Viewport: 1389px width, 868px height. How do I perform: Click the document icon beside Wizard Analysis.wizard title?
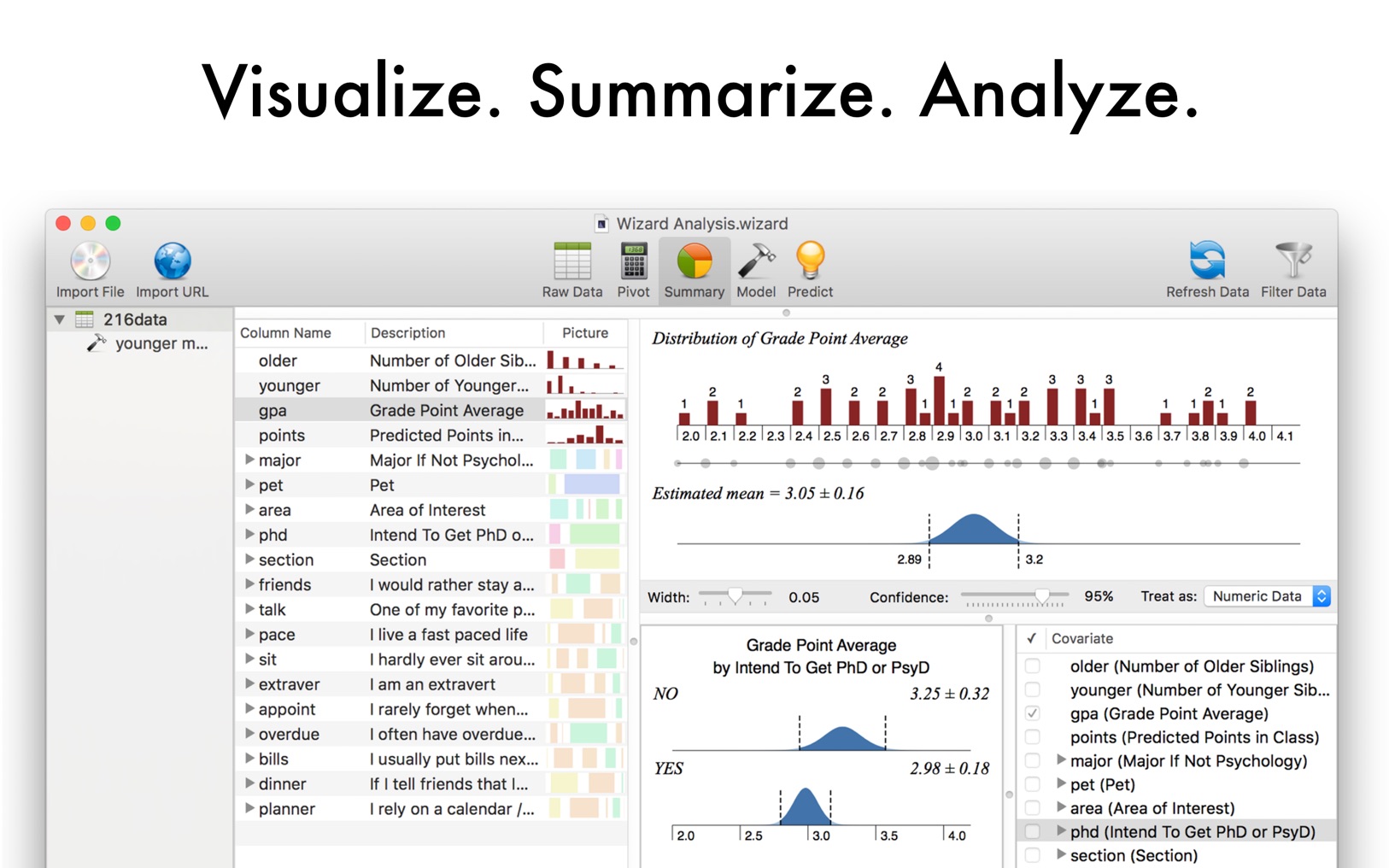click(x=601, y=224)
